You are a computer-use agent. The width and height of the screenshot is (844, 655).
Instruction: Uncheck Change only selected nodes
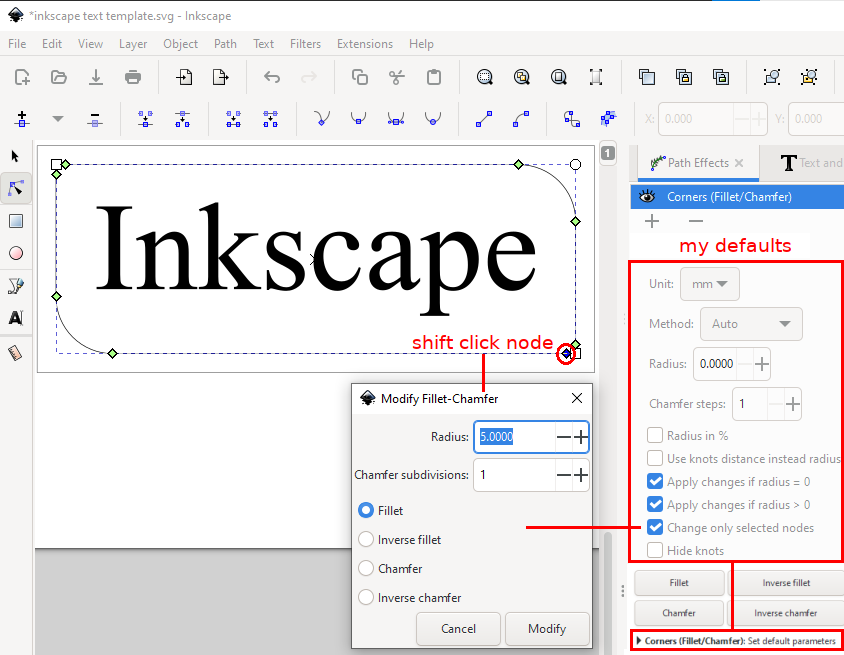[x=655, y=527]
